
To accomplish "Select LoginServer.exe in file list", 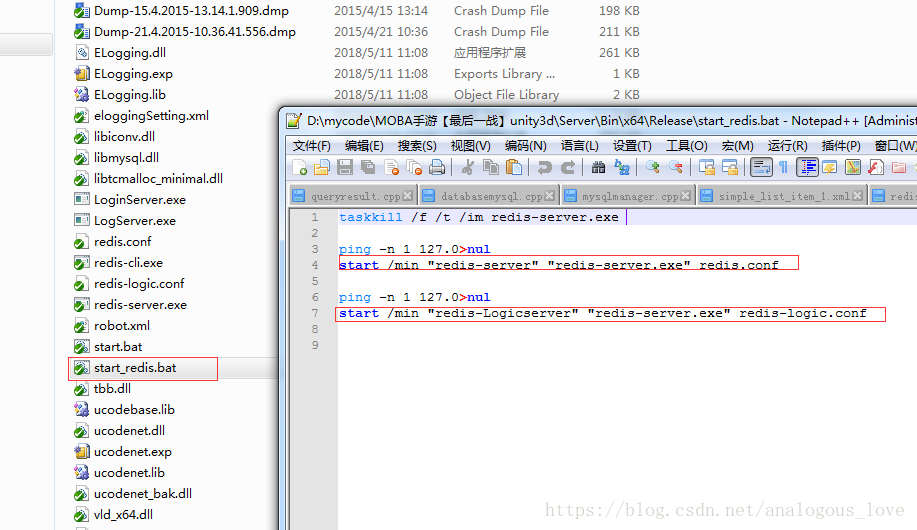I will (140, 199).
